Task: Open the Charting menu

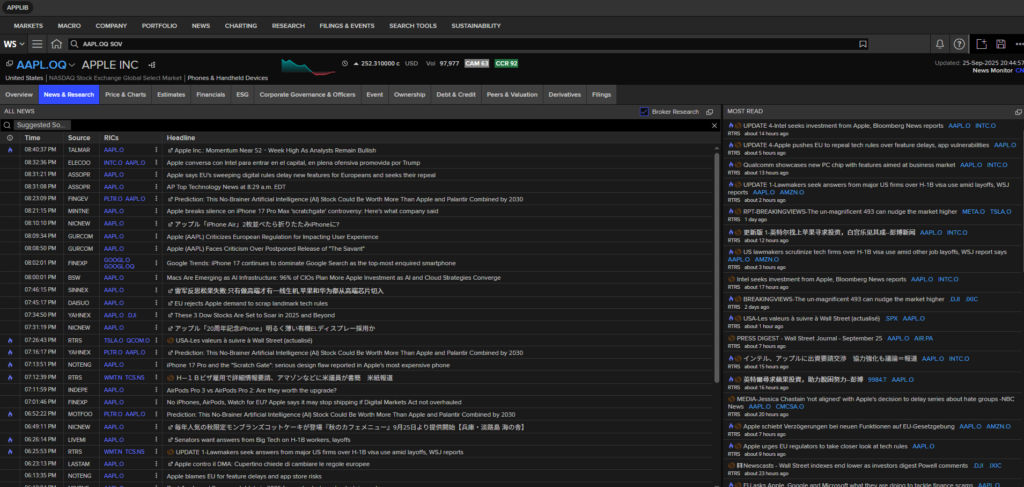Action: click(241, 24)
